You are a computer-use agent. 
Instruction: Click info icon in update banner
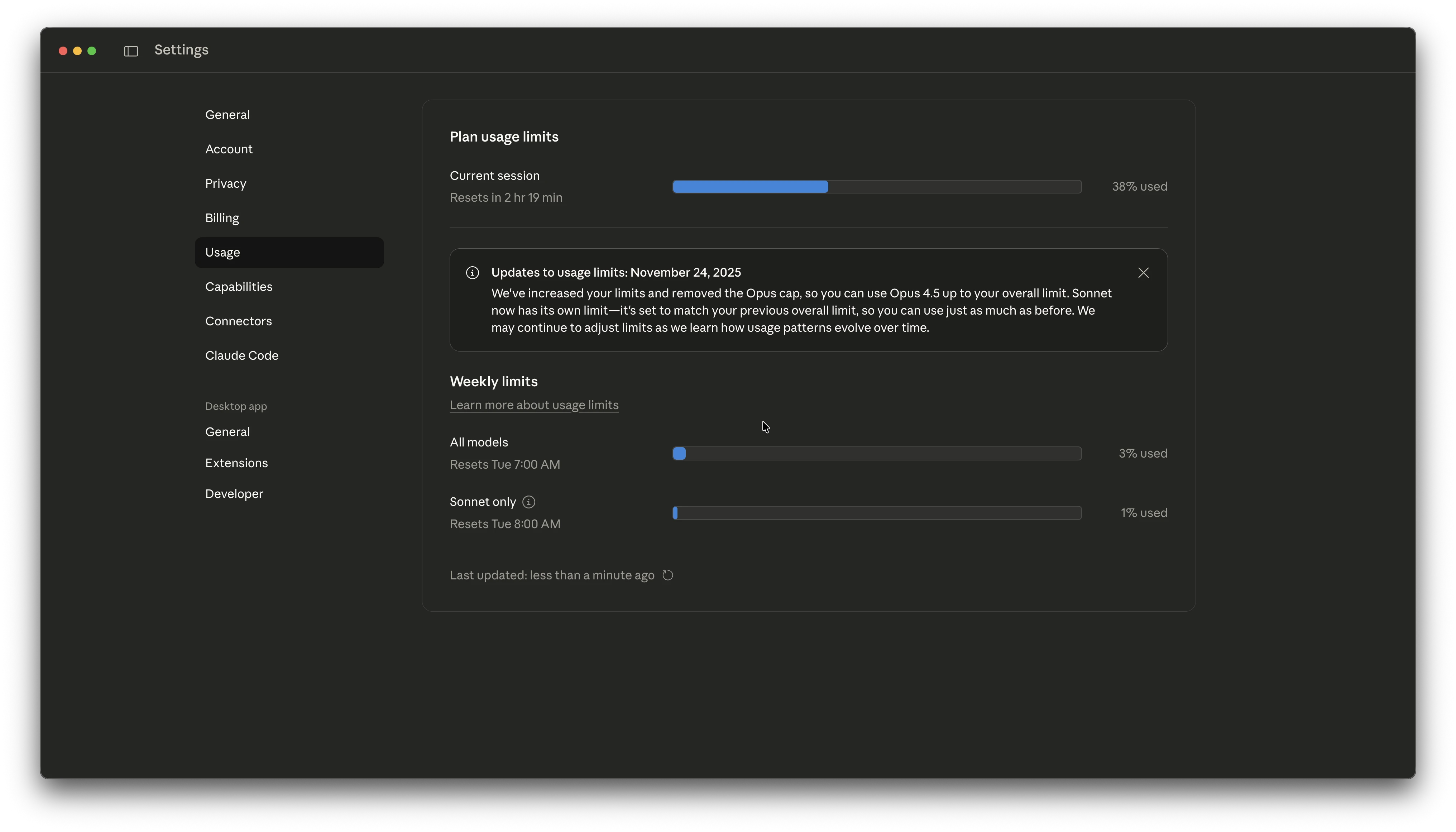coord(473,273)
